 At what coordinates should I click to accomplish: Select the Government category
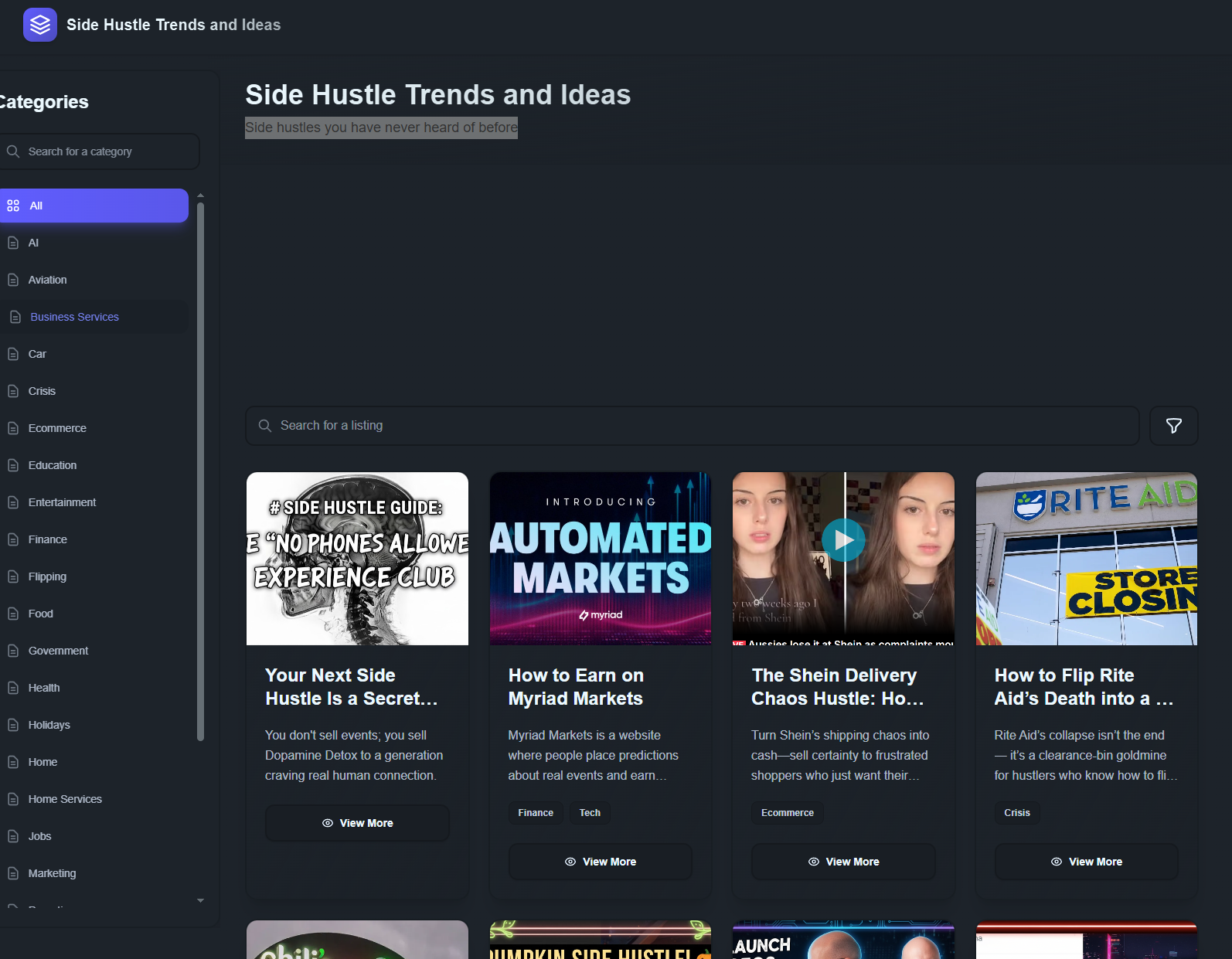click(94, 651)
